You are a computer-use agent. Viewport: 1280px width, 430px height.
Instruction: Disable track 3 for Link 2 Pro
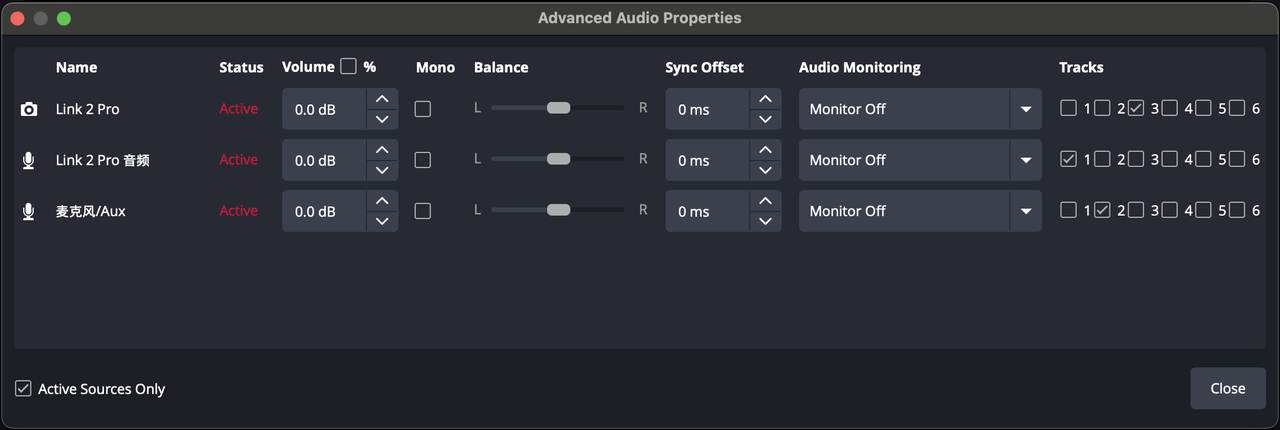1136,108
